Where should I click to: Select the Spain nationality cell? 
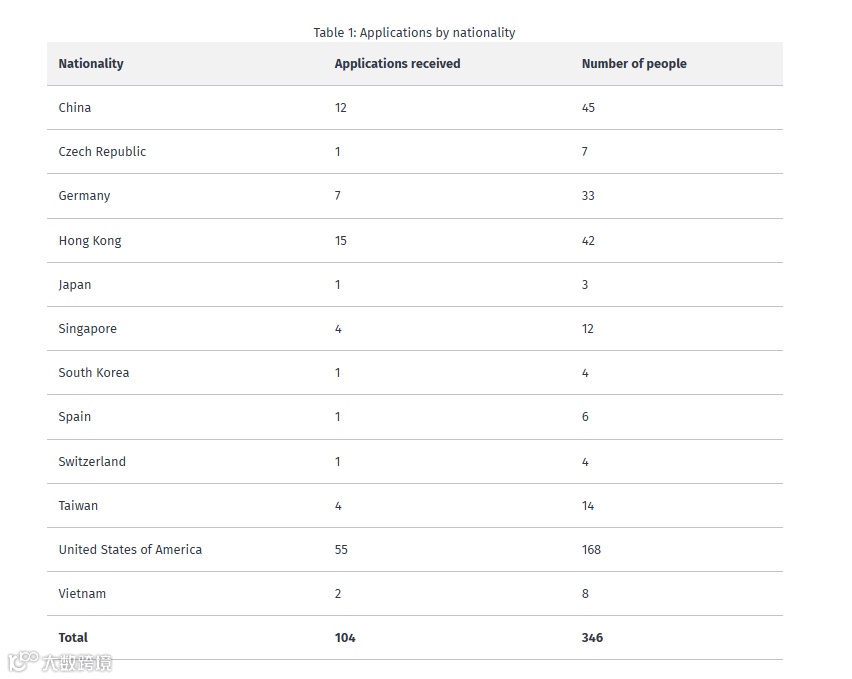tap(75, 417)
